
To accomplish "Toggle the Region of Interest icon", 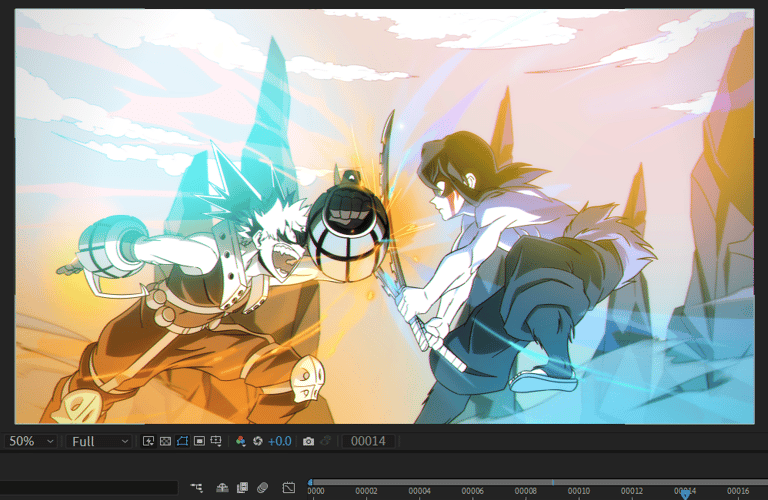I will [199, 441].
